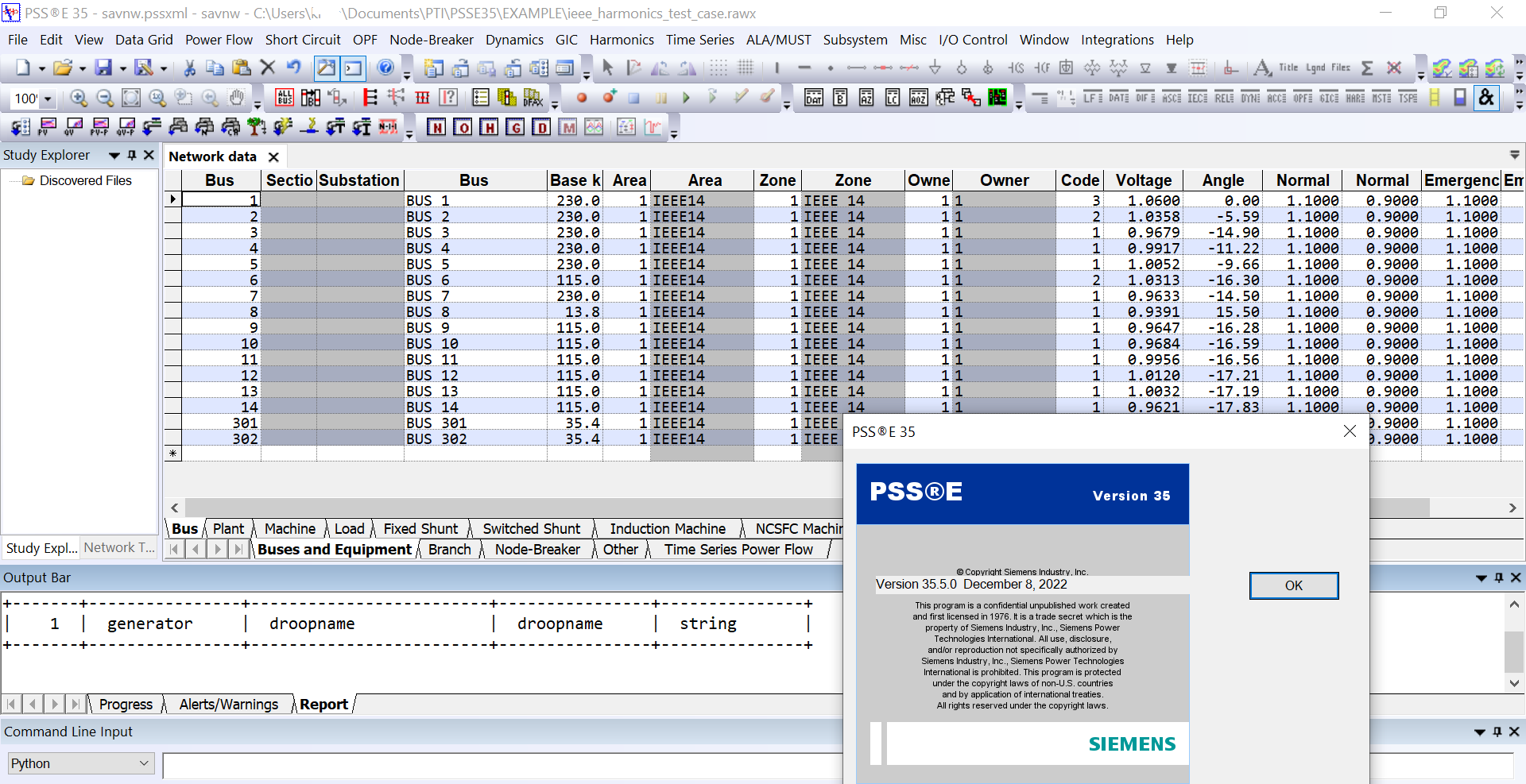Image resolution: width=1526 pixels, height=784 pixels.
Task: Open the Network data window list arrow
Action: [1515, 155]
